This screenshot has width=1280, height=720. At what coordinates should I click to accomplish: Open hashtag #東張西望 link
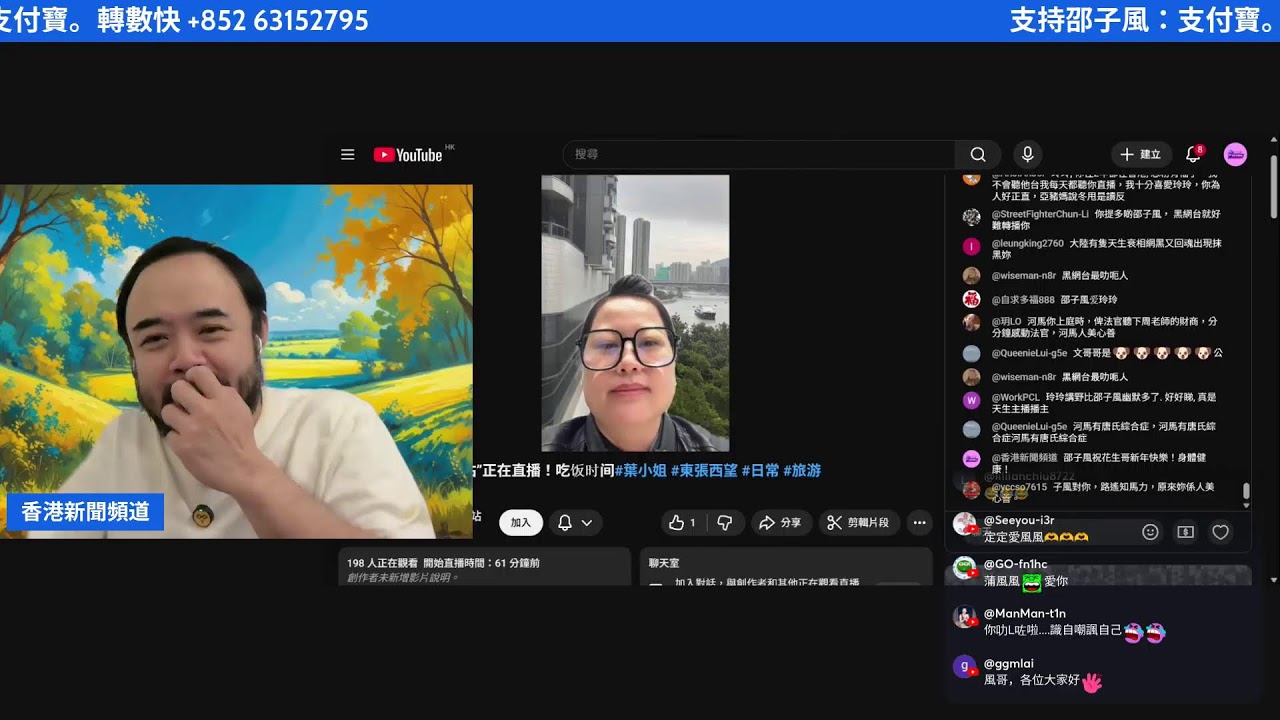[704, 470]
